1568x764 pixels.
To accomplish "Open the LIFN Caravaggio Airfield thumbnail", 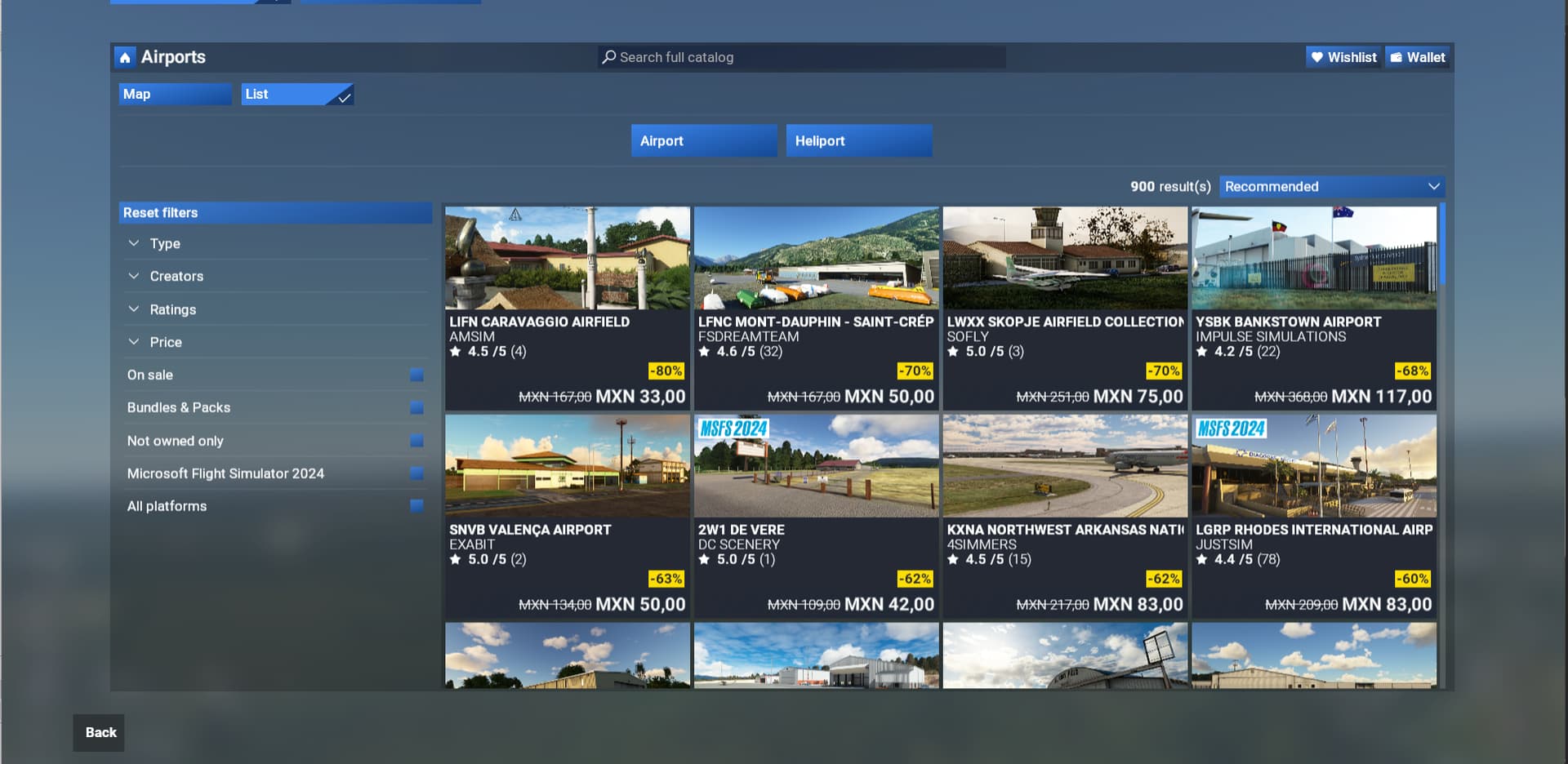I will (x=568, y=258).
